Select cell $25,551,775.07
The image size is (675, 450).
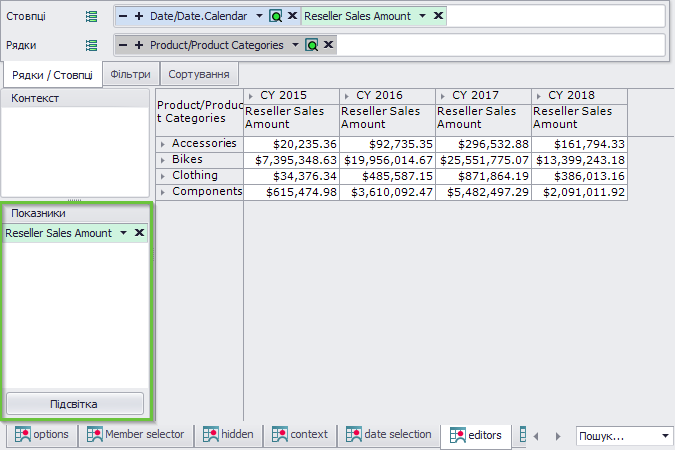(483, 160)
